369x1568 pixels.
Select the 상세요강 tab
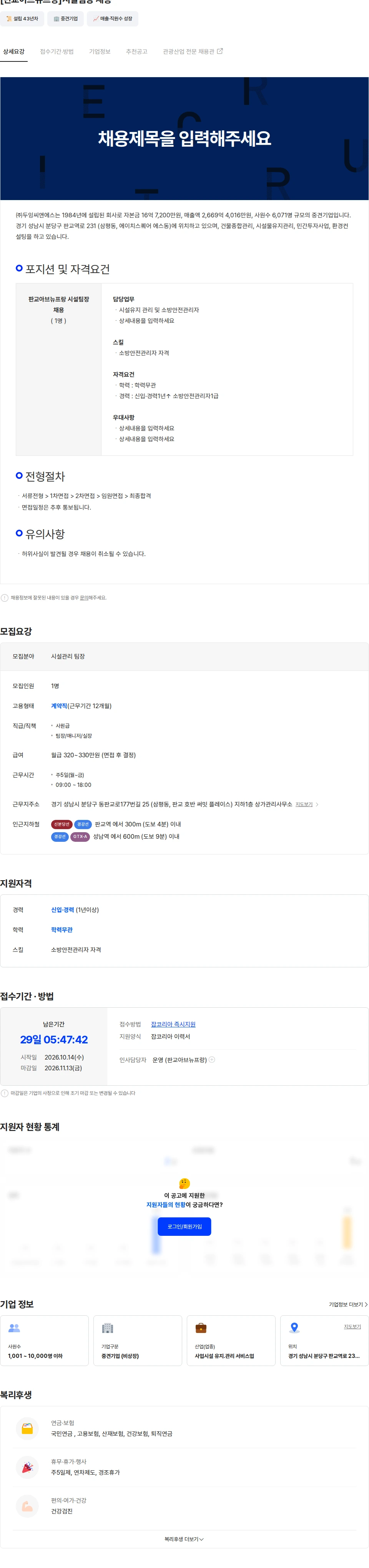point(13,52)
